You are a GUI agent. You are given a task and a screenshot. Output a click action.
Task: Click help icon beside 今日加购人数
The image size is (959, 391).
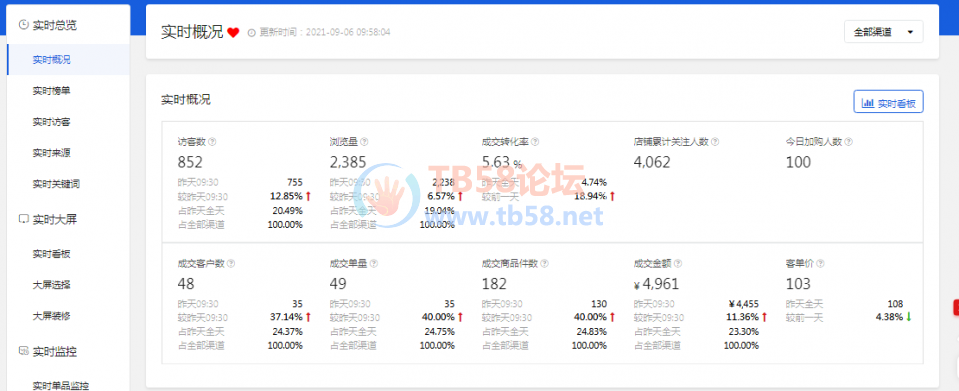click(848, 141)
